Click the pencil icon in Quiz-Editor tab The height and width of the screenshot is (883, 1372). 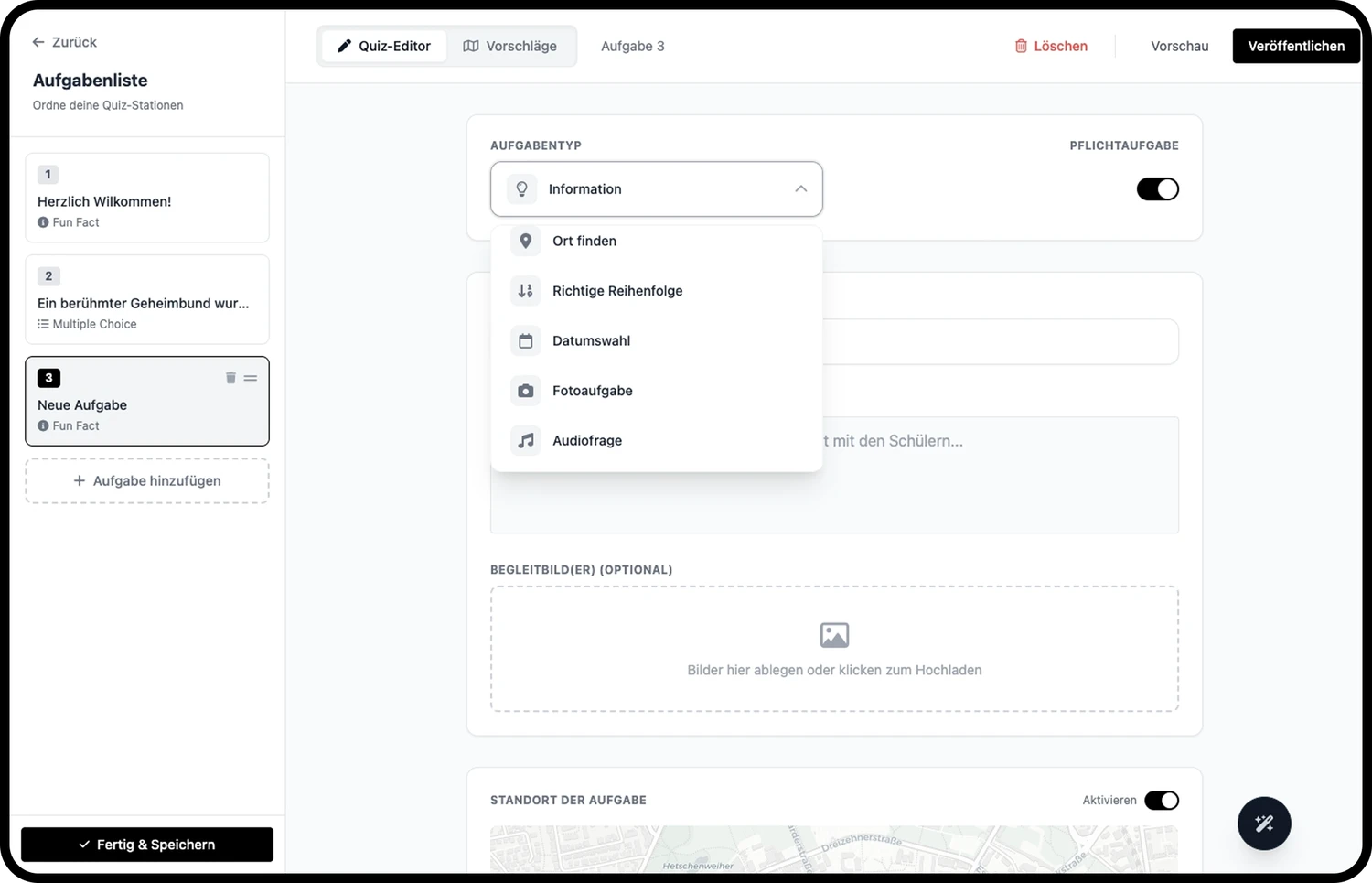[x=344, y=46]
